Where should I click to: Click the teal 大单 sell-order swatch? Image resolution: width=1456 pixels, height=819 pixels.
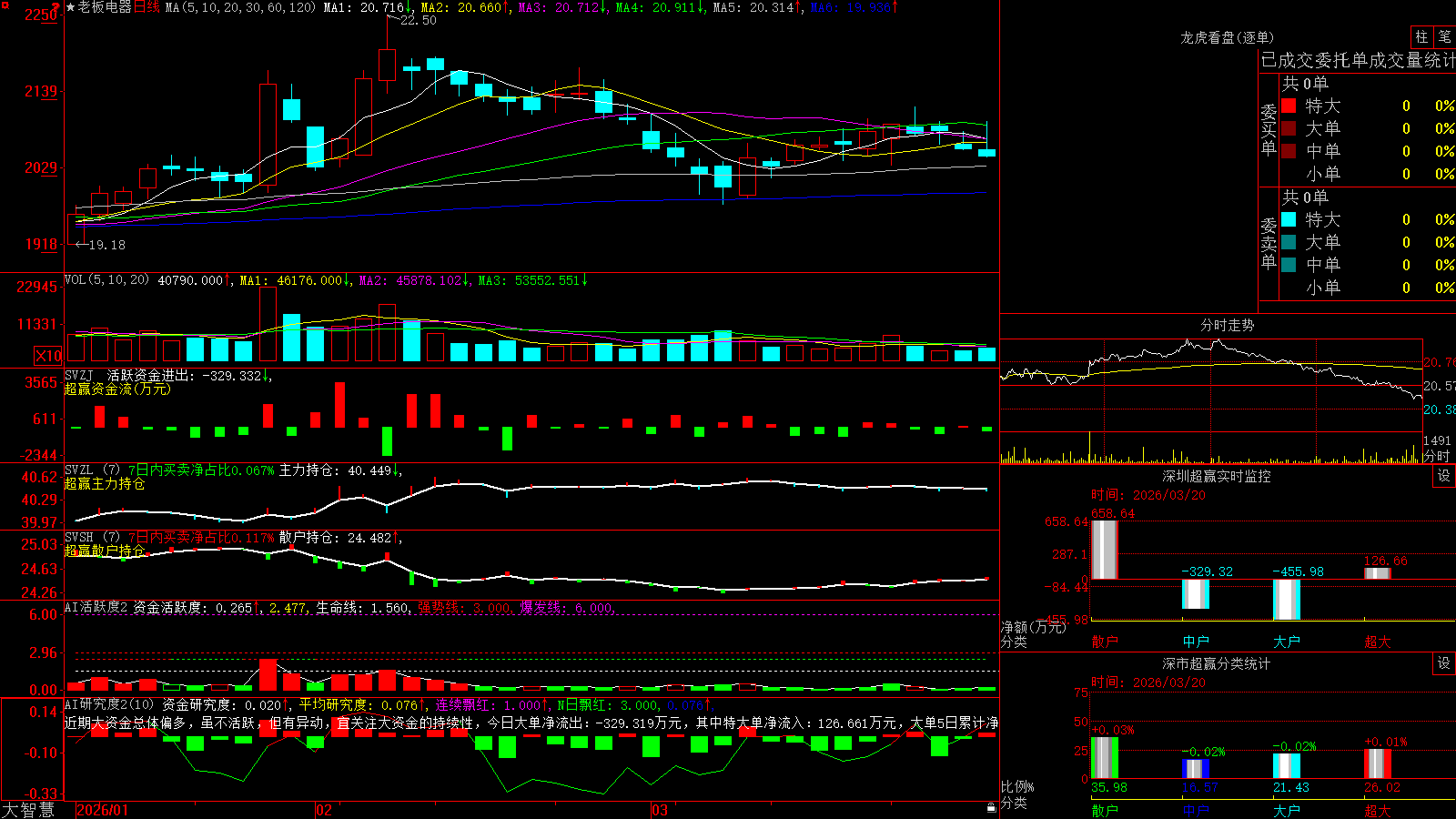coord(1289,242)
